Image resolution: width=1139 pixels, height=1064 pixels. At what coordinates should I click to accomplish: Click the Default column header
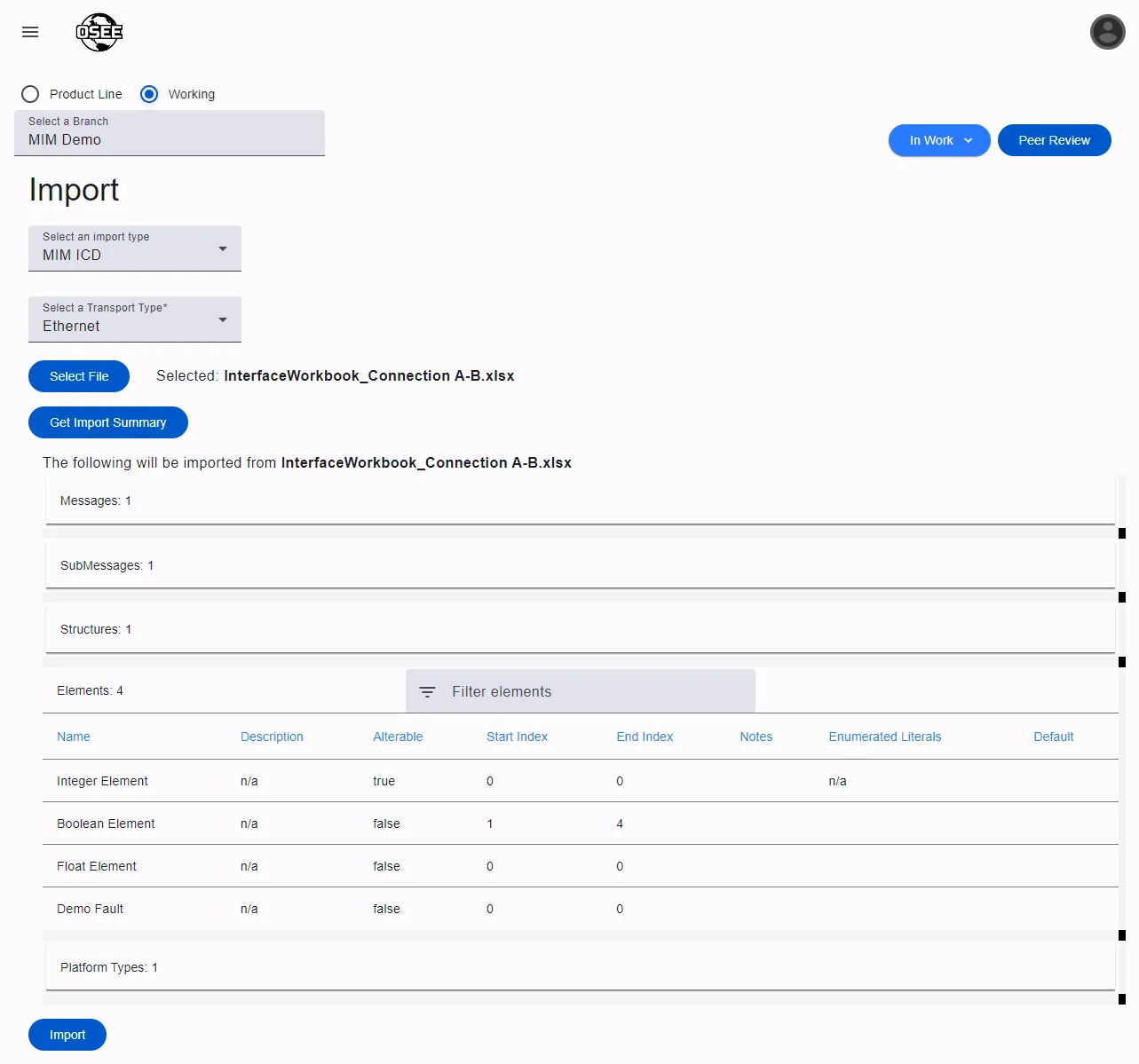coord(1054,737)
